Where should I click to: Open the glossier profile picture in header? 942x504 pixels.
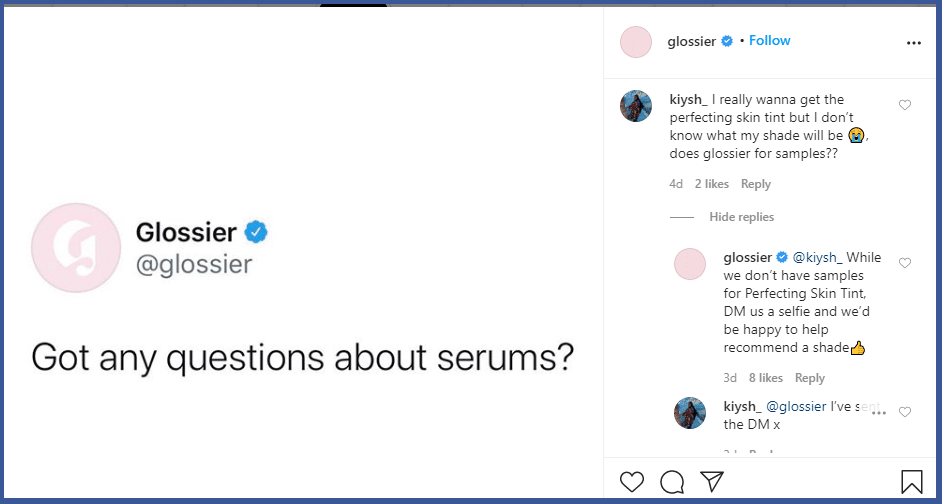(636, 42)
